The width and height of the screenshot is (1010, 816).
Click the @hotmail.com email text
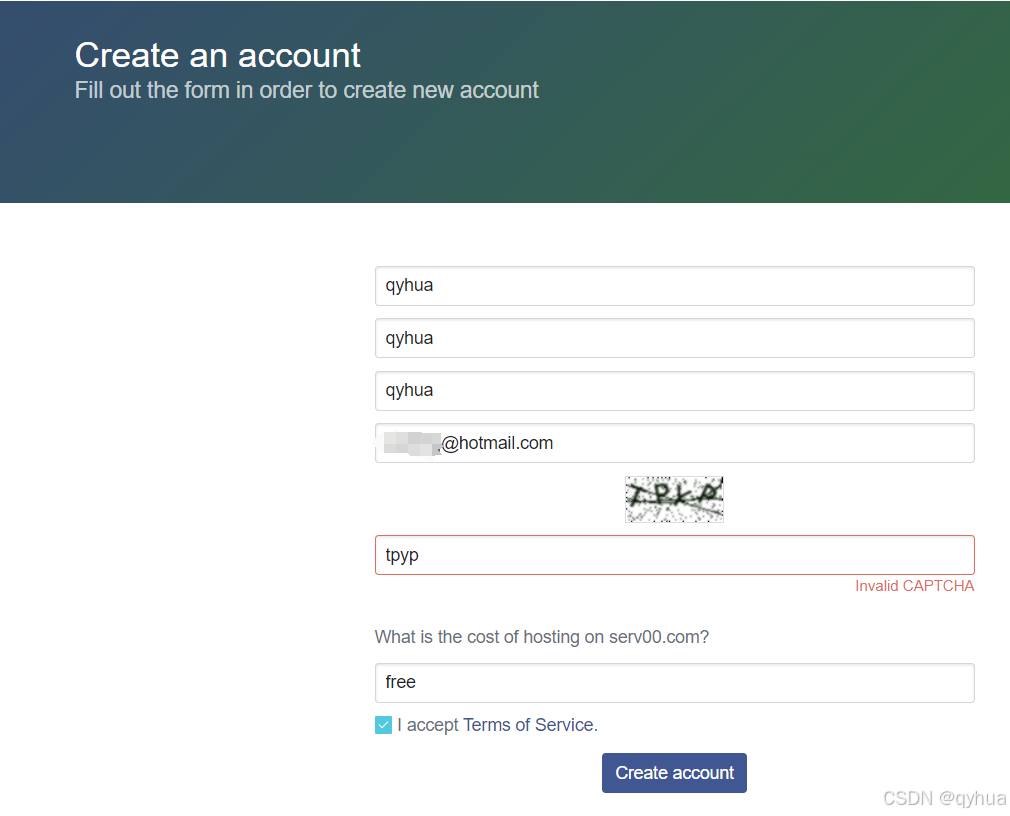(497, 443)
